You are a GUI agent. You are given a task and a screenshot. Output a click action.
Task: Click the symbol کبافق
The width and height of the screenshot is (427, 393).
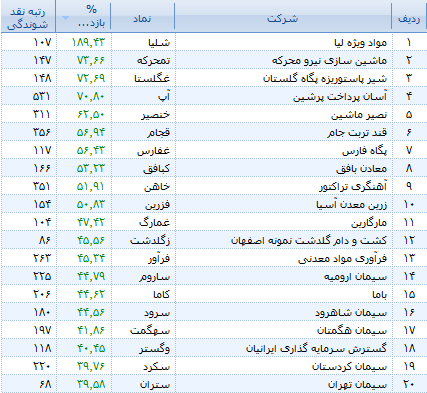coord(157,169)
